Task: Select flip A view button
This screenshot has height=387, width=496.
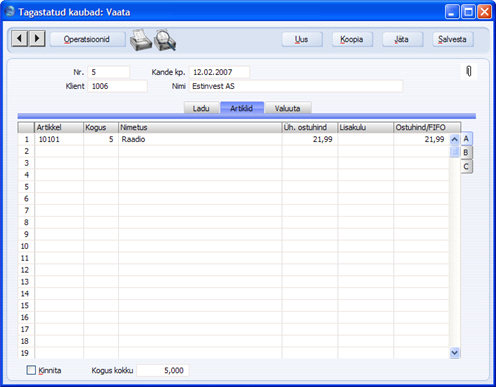Action: click(x=467, y=139)
